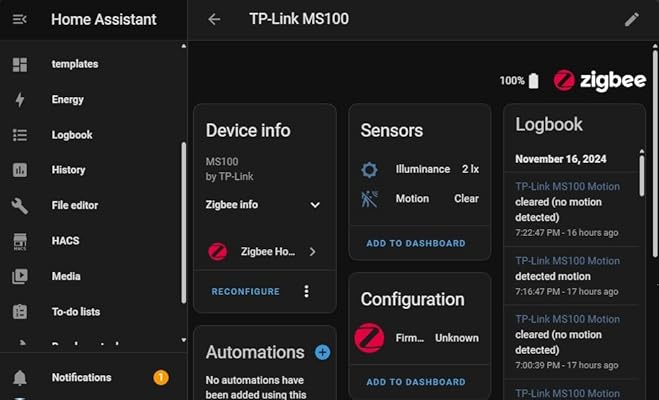Click the Illuminance sensor gear icon
Image resolution: width=659 pixels, height=400 pixels.
[x=369, y=170]
